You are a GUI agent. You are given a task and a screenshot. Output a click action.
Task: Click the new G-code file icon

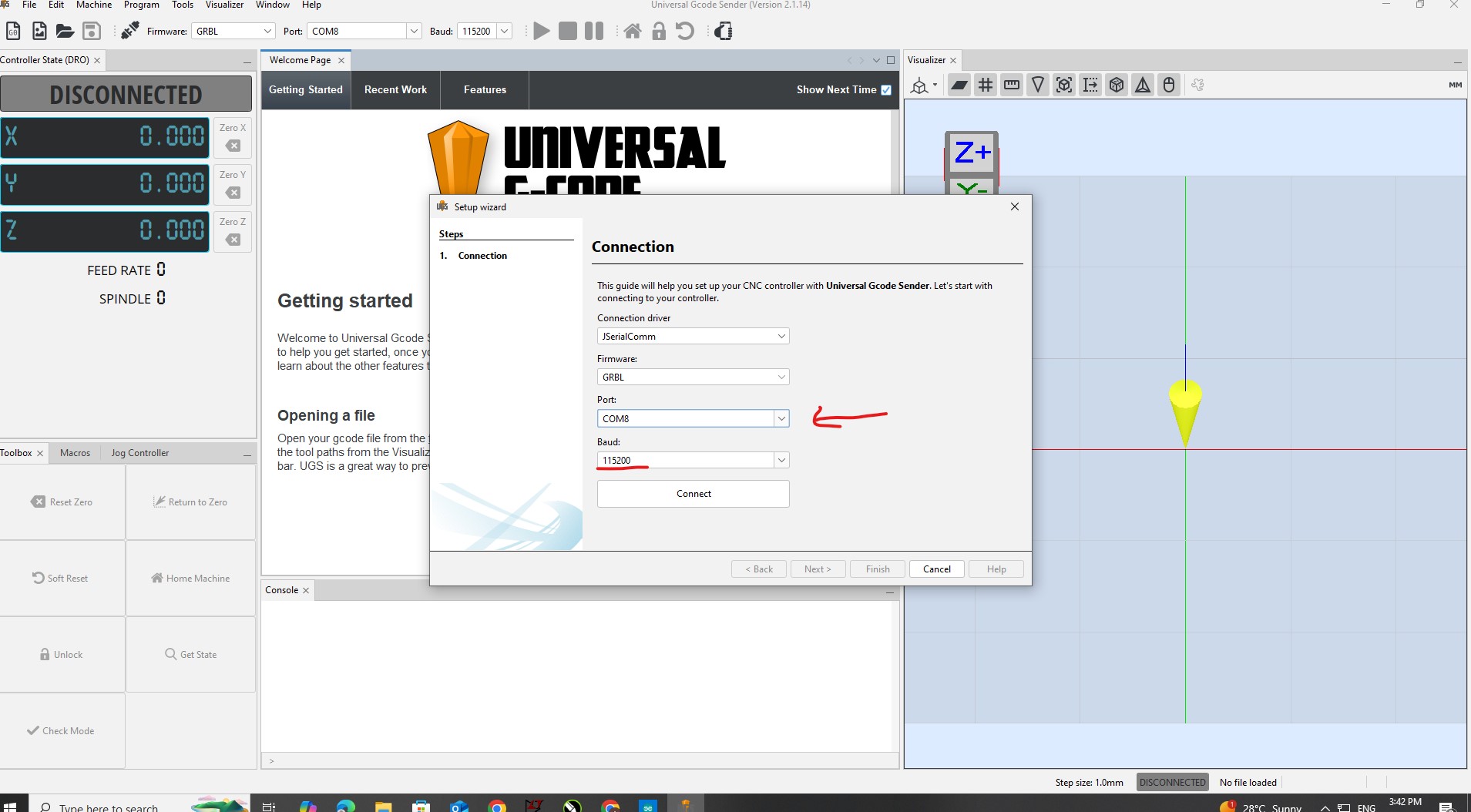(x=13, y=31)
